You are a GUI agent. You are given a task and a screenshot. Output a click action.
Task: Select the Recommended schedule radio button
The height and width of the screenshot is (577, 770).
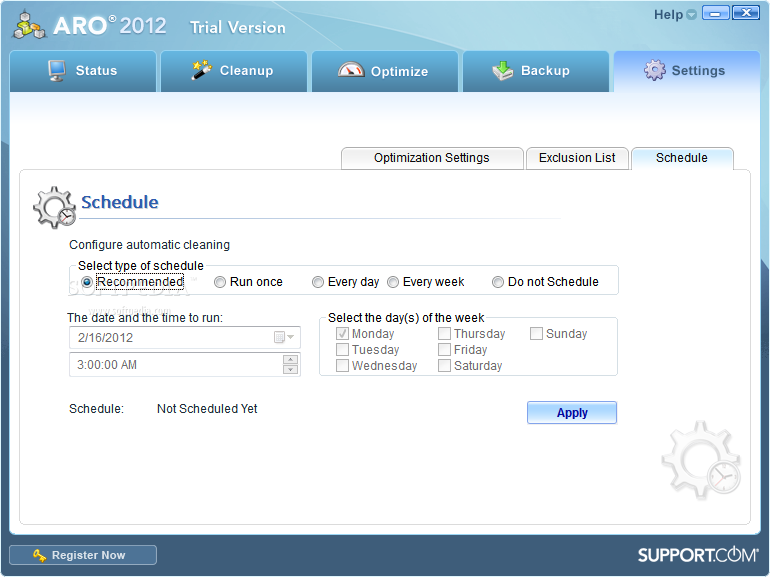pos(87,282)
